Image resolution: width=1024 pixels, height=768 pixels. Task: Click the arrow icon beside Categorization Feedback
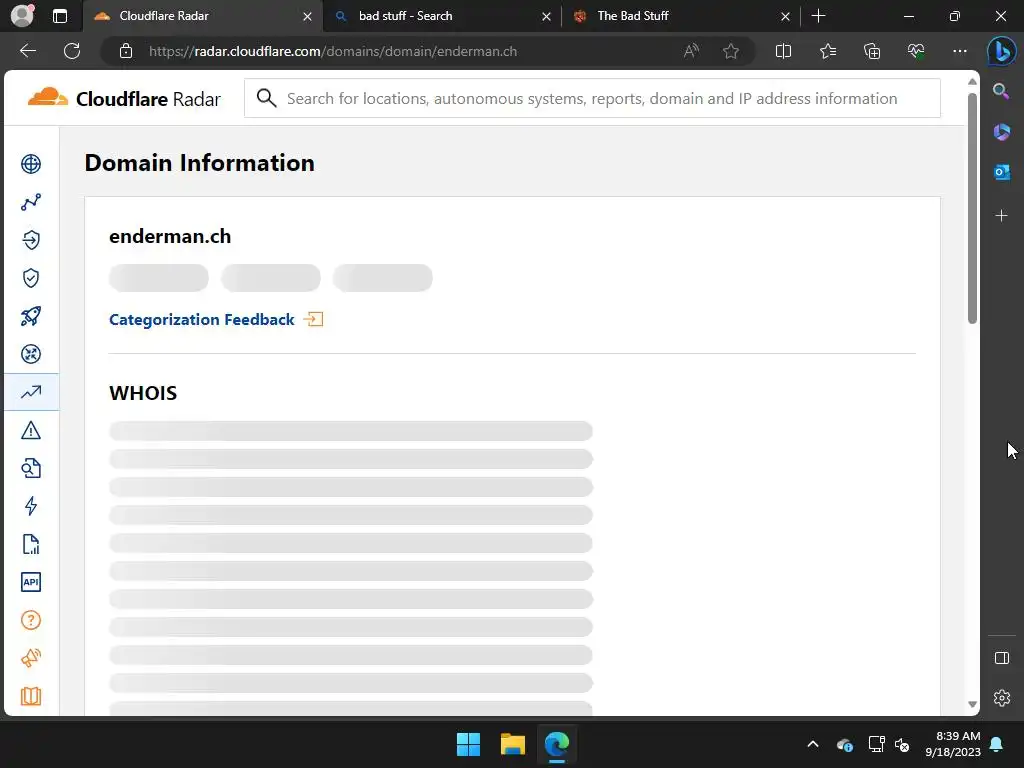313,319
